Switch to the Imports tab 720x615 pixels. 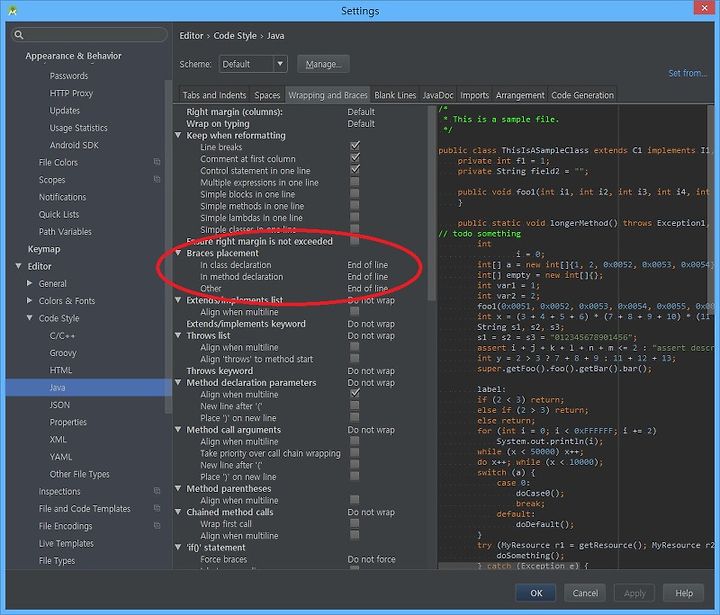point(474,95)
